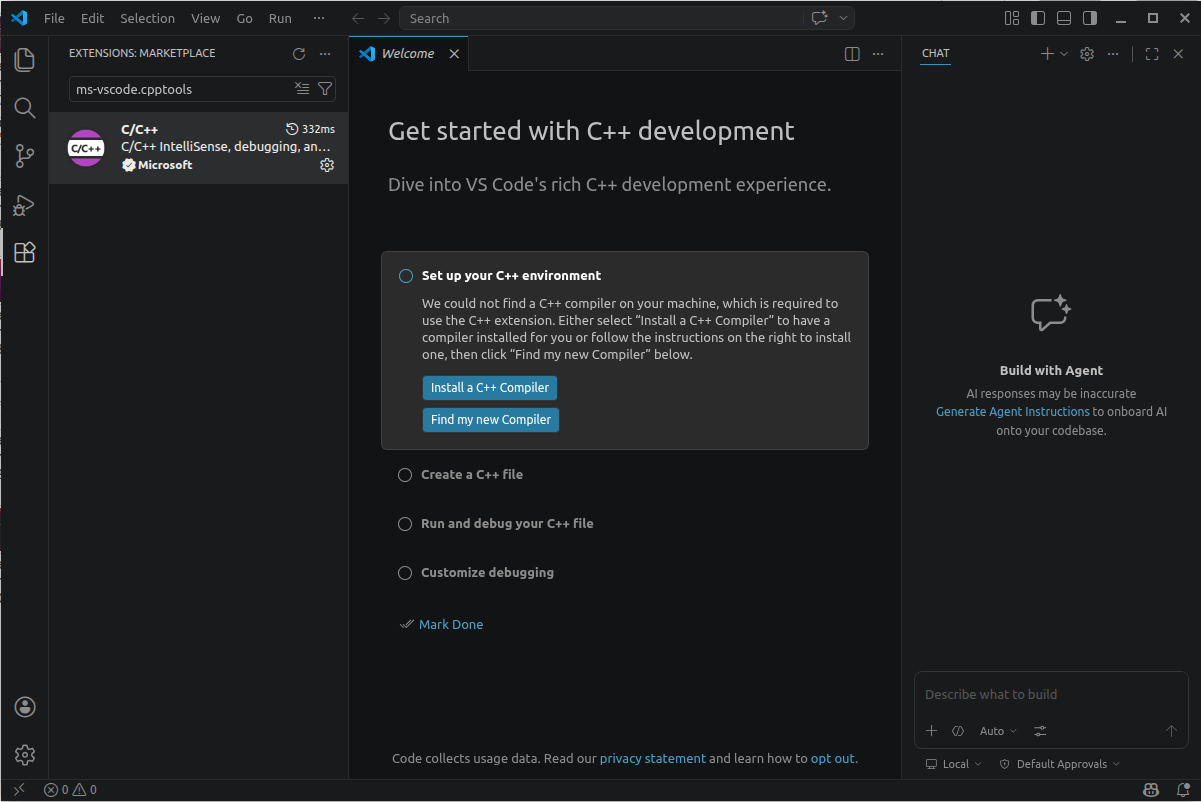Select the Customize debugging step

[487, 573]
